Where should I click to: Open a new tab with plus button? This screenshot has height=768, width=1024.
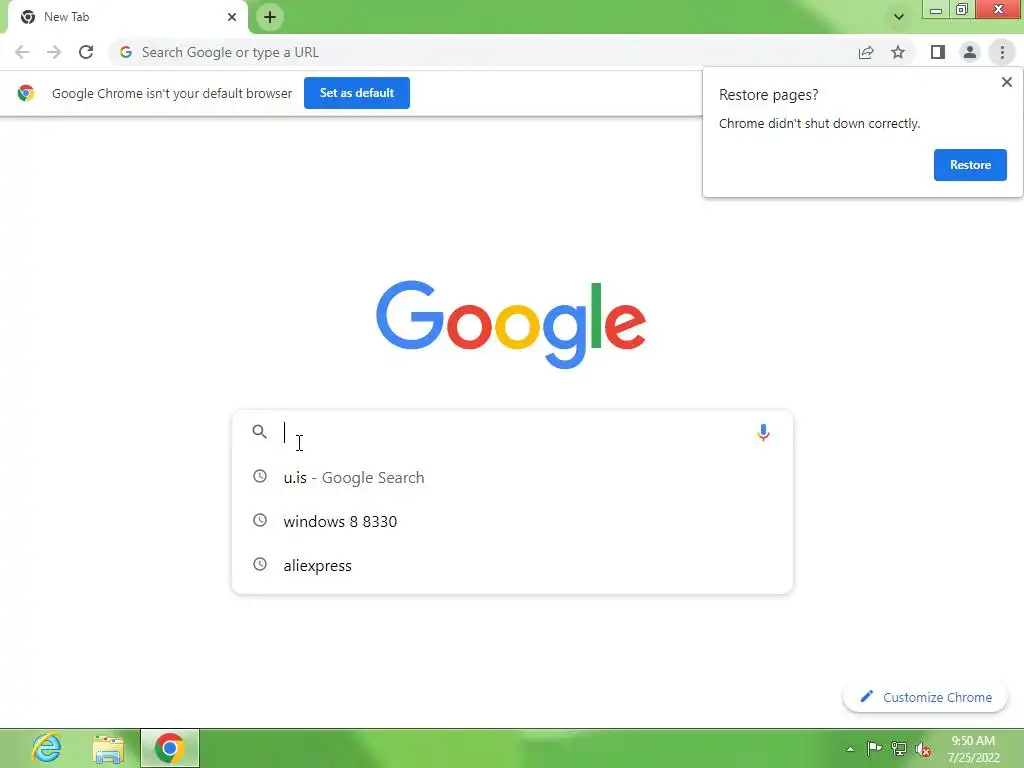270,17
